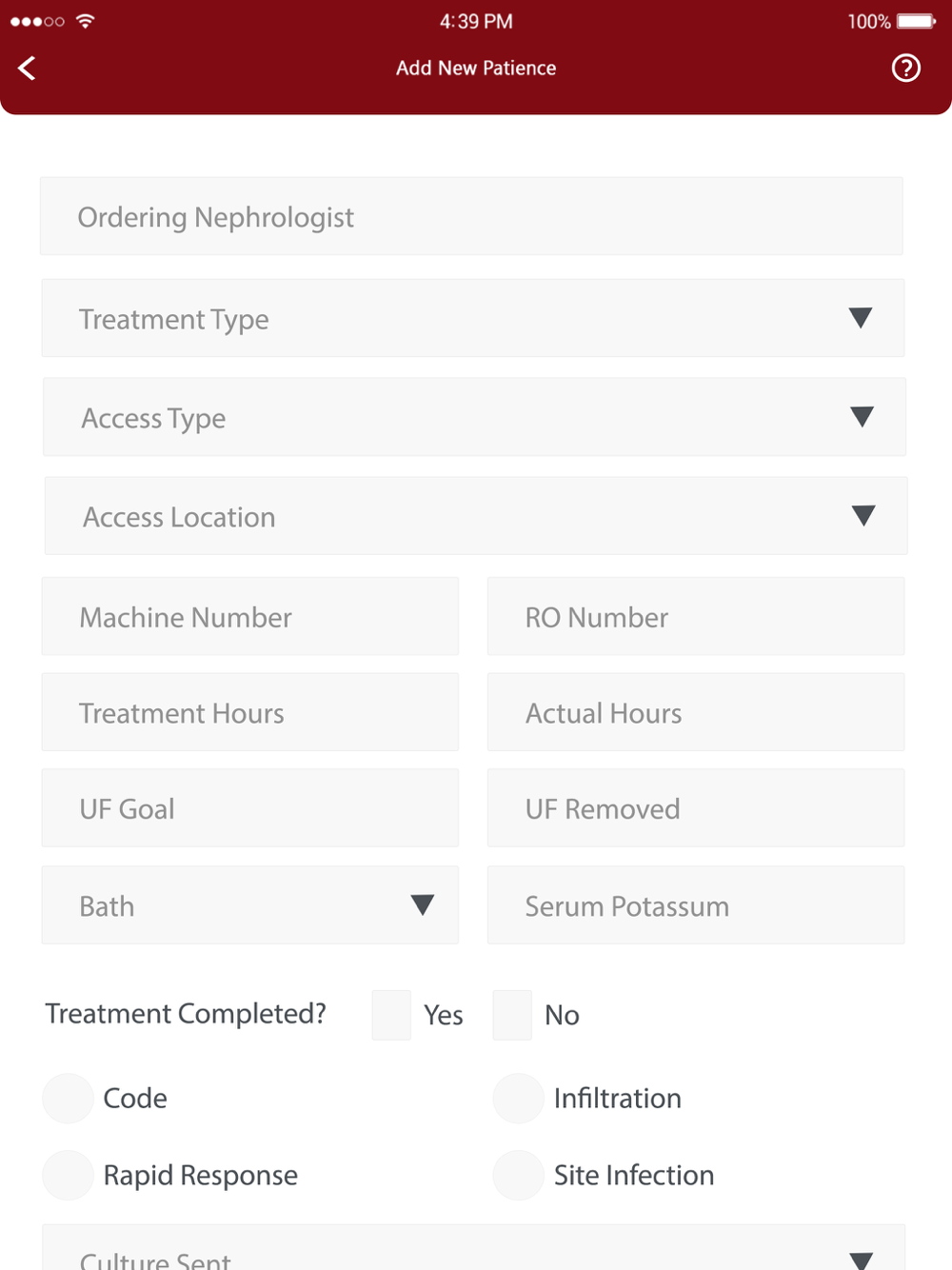Image resolution: width=952 pixels, height=1270 pixels.
Task: Expand the Treatment Type dropdown arrow
Action: tap(861, 318)
